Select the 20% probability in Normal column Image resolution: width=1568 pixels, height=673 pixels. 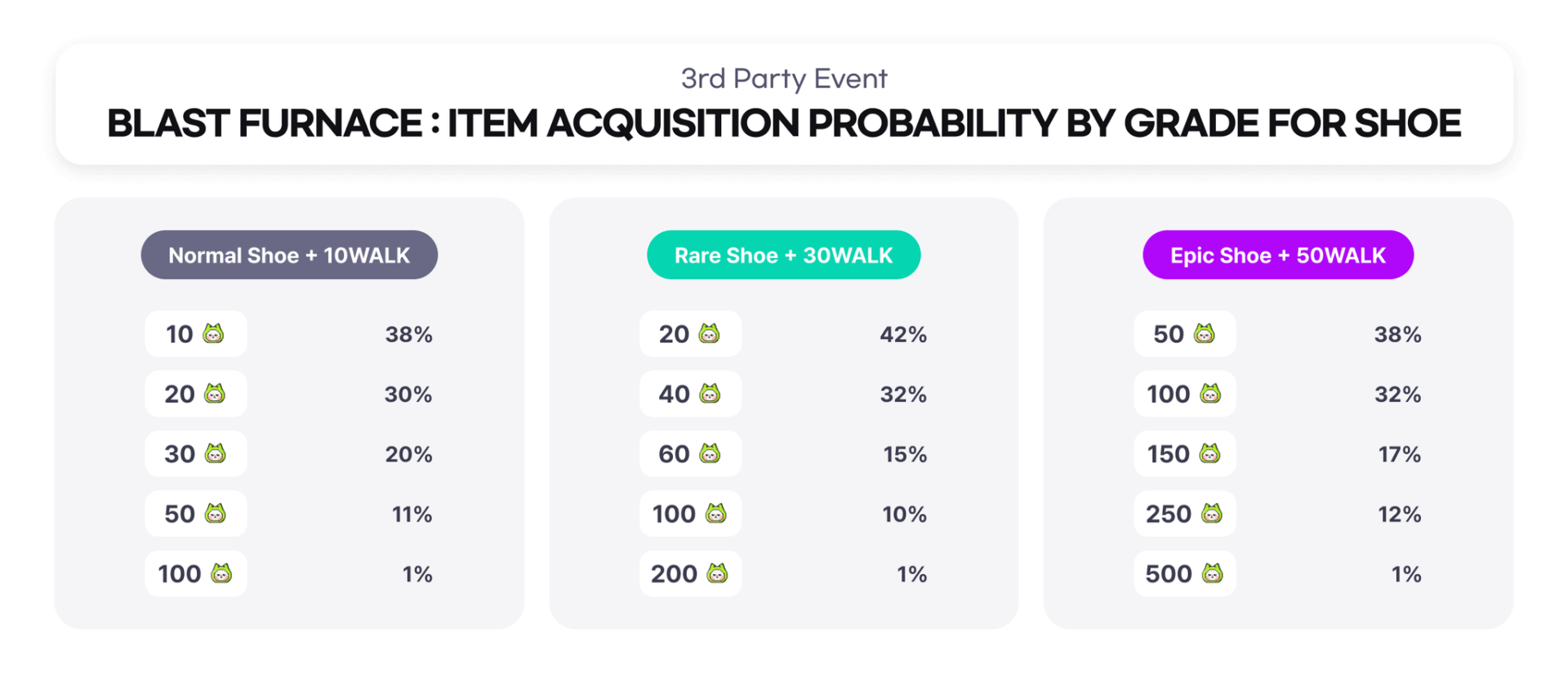click(x=408, y=454)
